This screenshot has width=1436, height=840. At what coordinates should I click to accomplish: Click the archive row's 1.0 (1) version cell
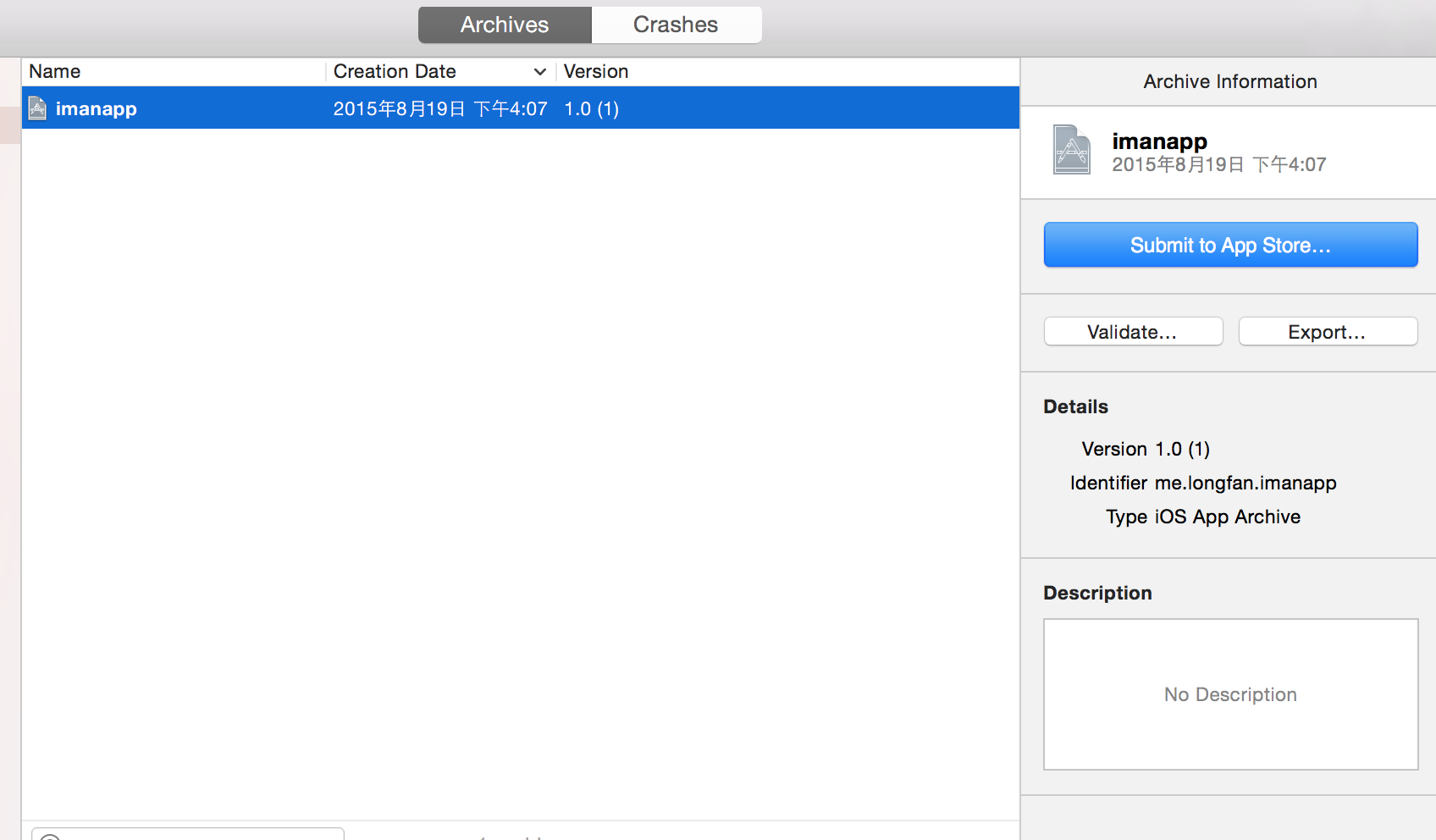(591, 108)
